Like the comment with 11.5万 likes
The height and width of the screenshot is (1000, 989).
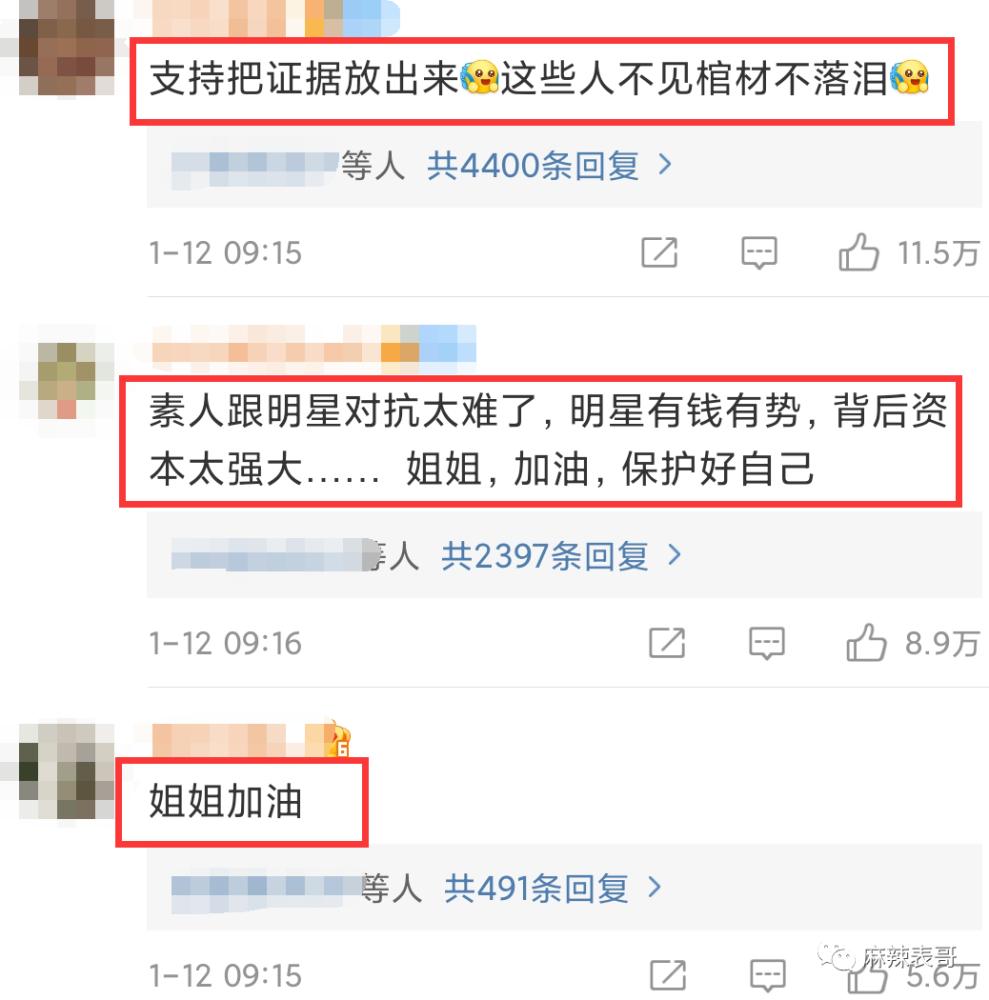click(858, 253)
